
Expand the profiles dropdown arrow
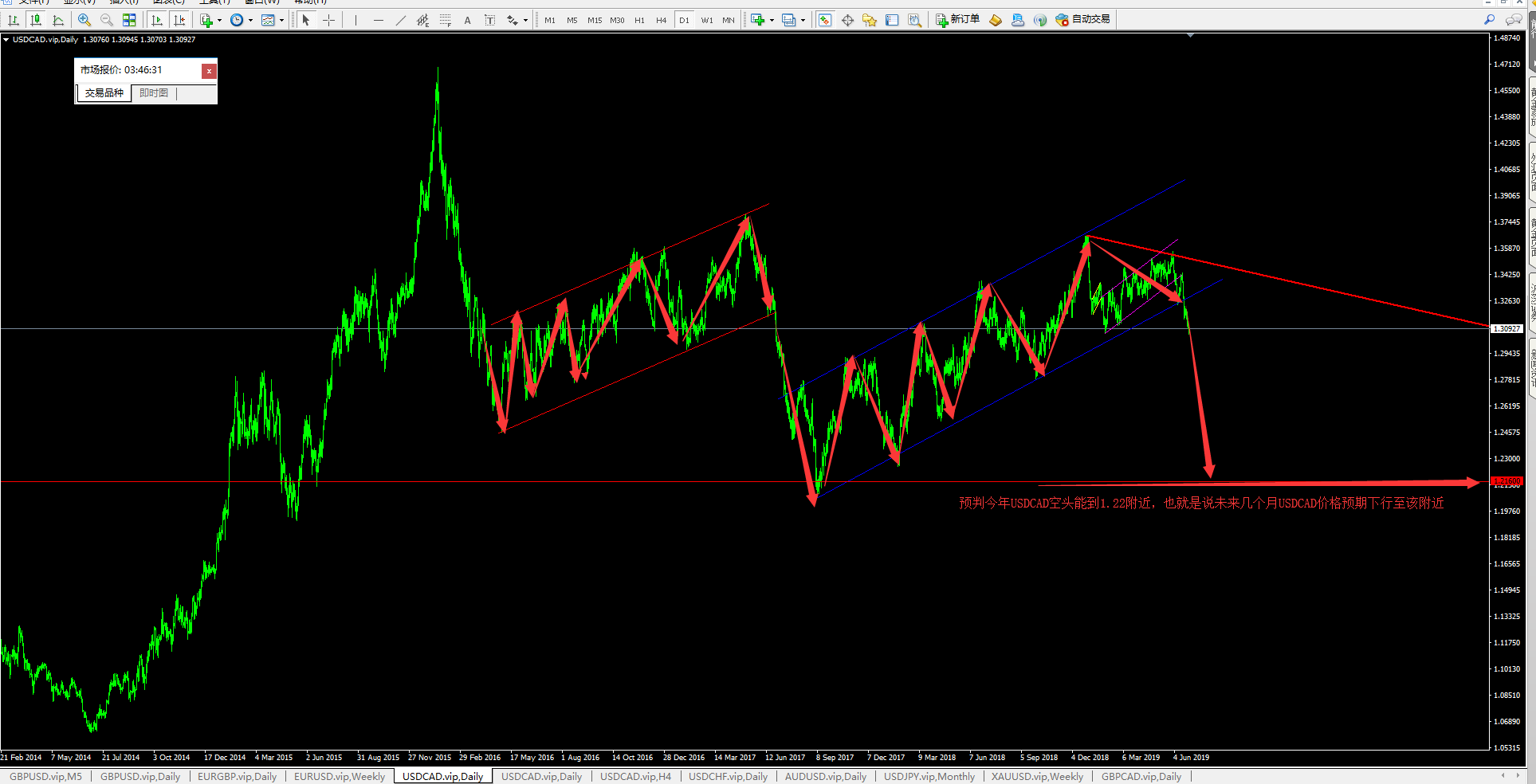coord(803,20)
